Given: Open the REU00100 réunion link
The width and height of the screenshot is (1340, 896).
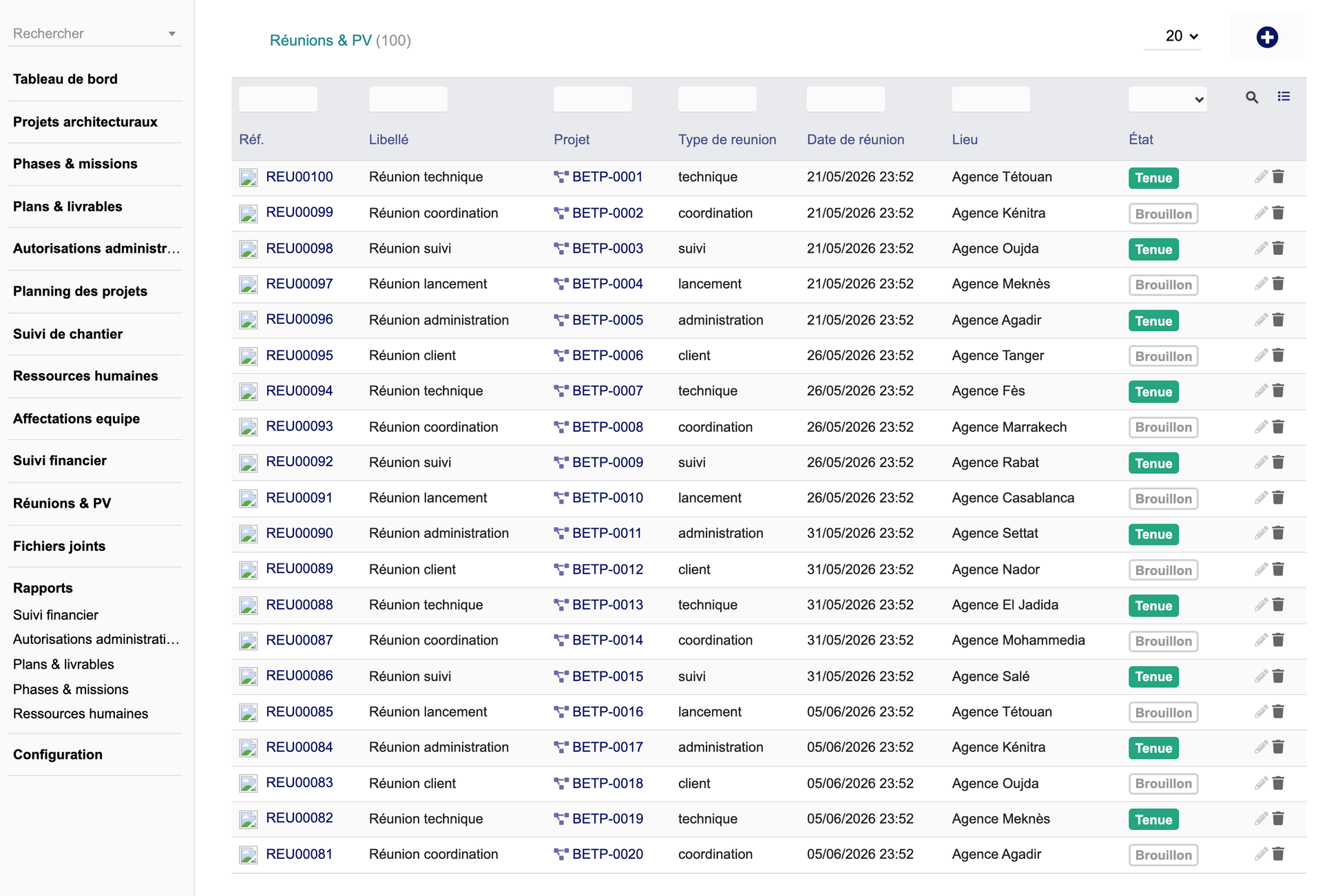Looking at the screenshot, I should [x=300, y=176].
